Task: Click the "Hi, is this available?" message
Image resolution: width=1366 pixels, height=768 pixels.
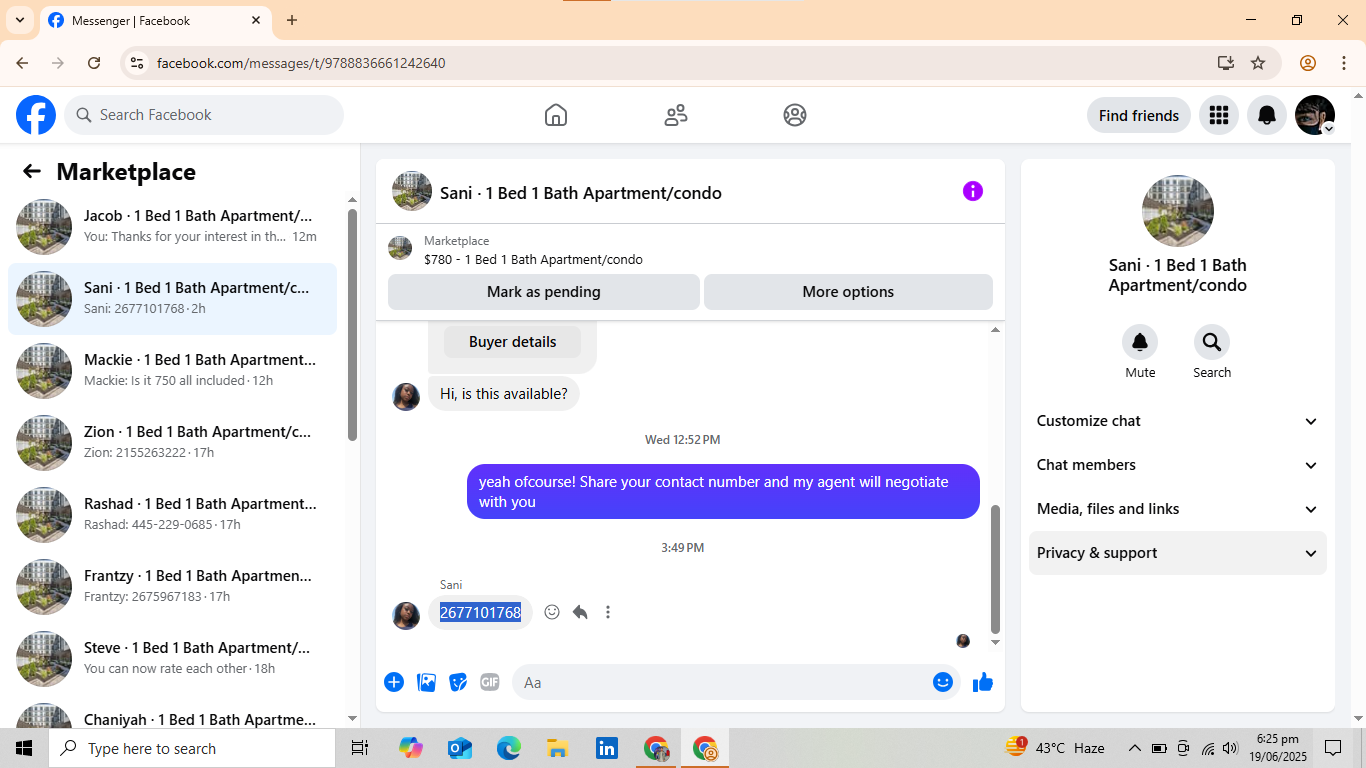Action: click(x=504, y=394)
